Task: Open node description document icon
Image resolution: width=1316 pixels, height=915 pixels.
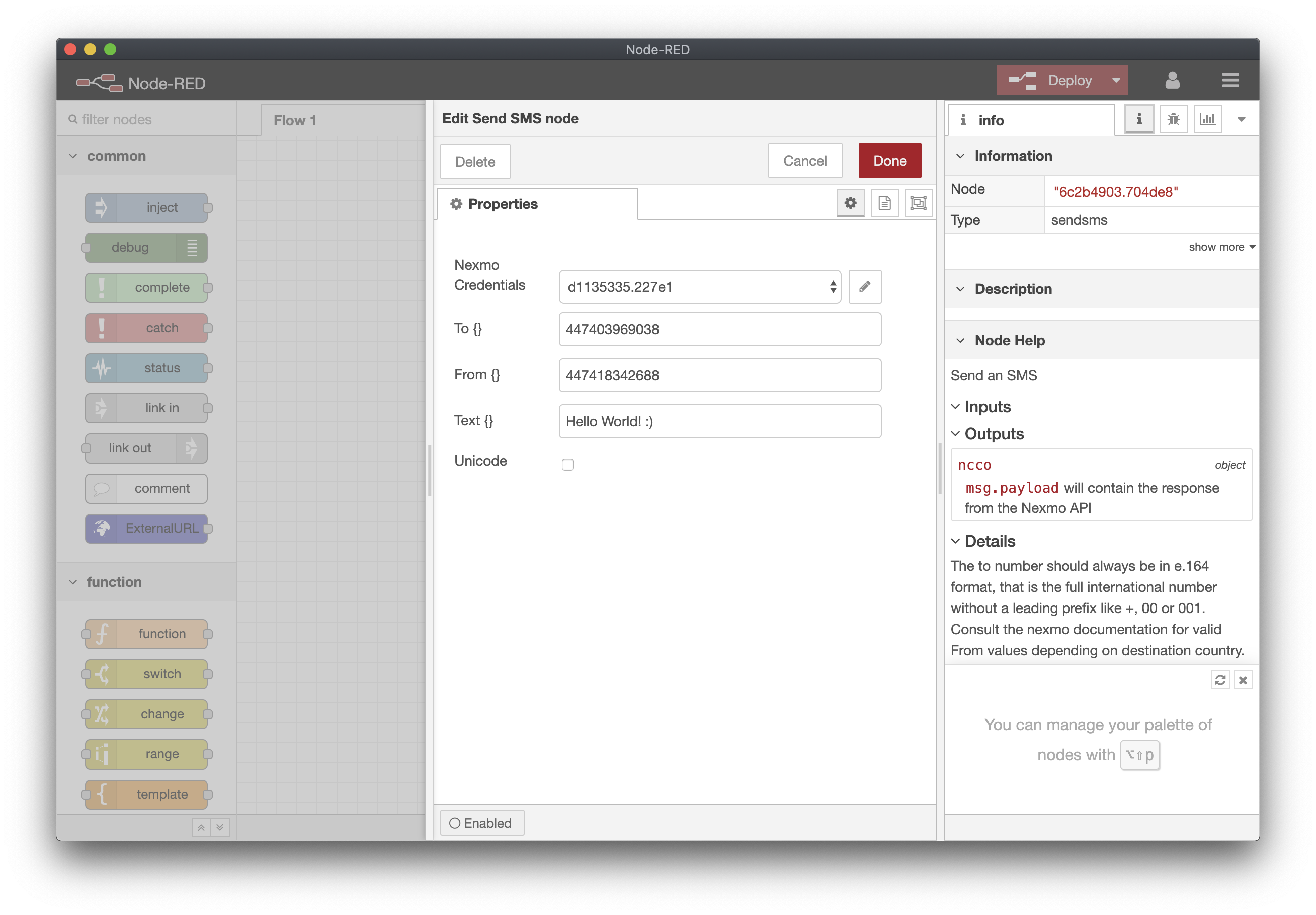Action: 884,203
